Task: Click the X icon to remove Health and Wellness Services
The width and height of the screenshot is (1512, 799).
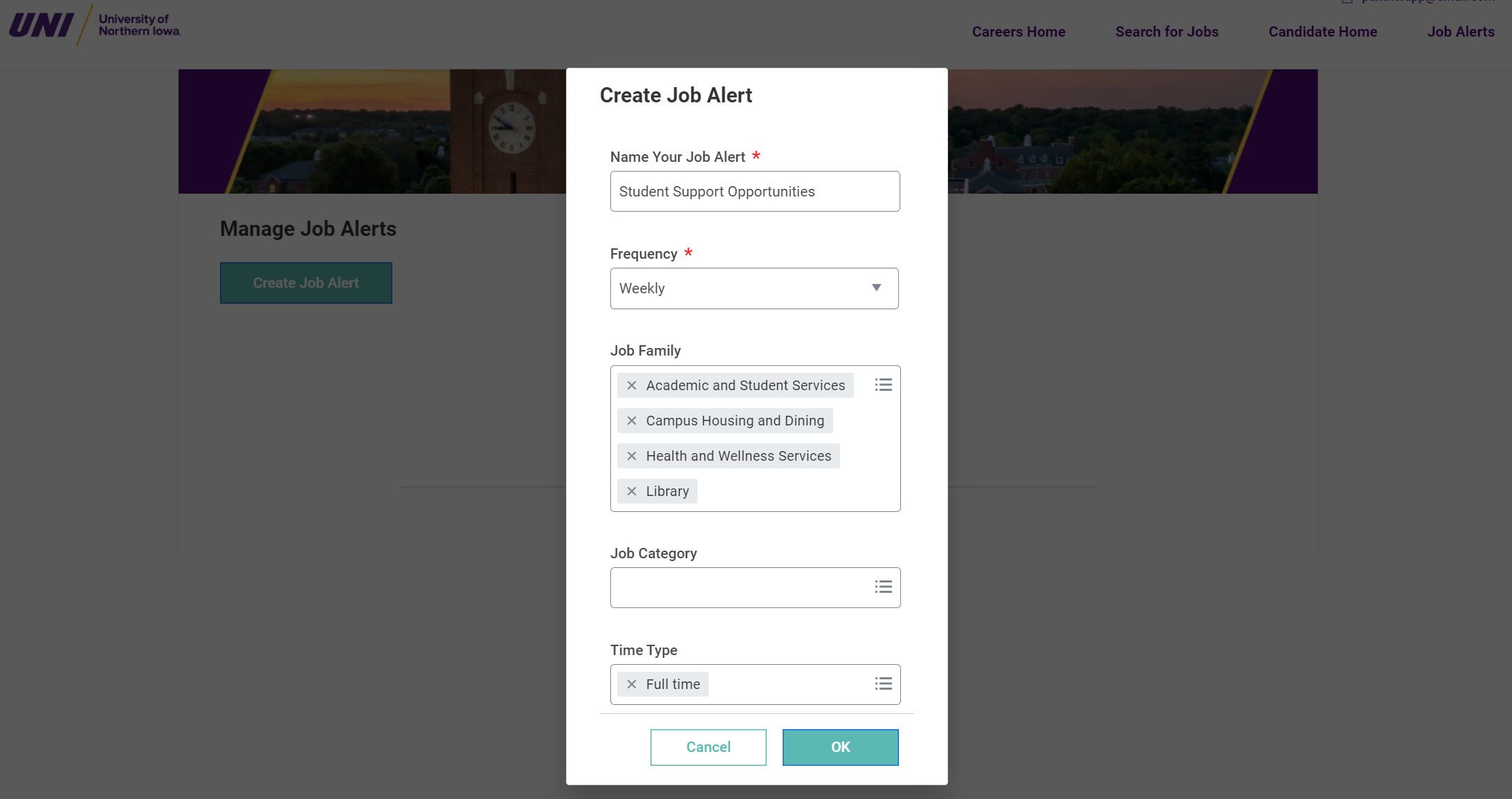Action: click(630, 456)
